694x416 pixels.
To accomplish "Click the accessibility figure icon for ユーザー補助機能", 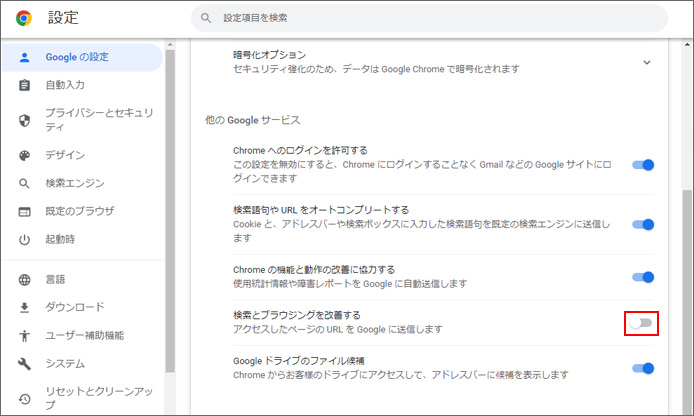I will 24,335.
